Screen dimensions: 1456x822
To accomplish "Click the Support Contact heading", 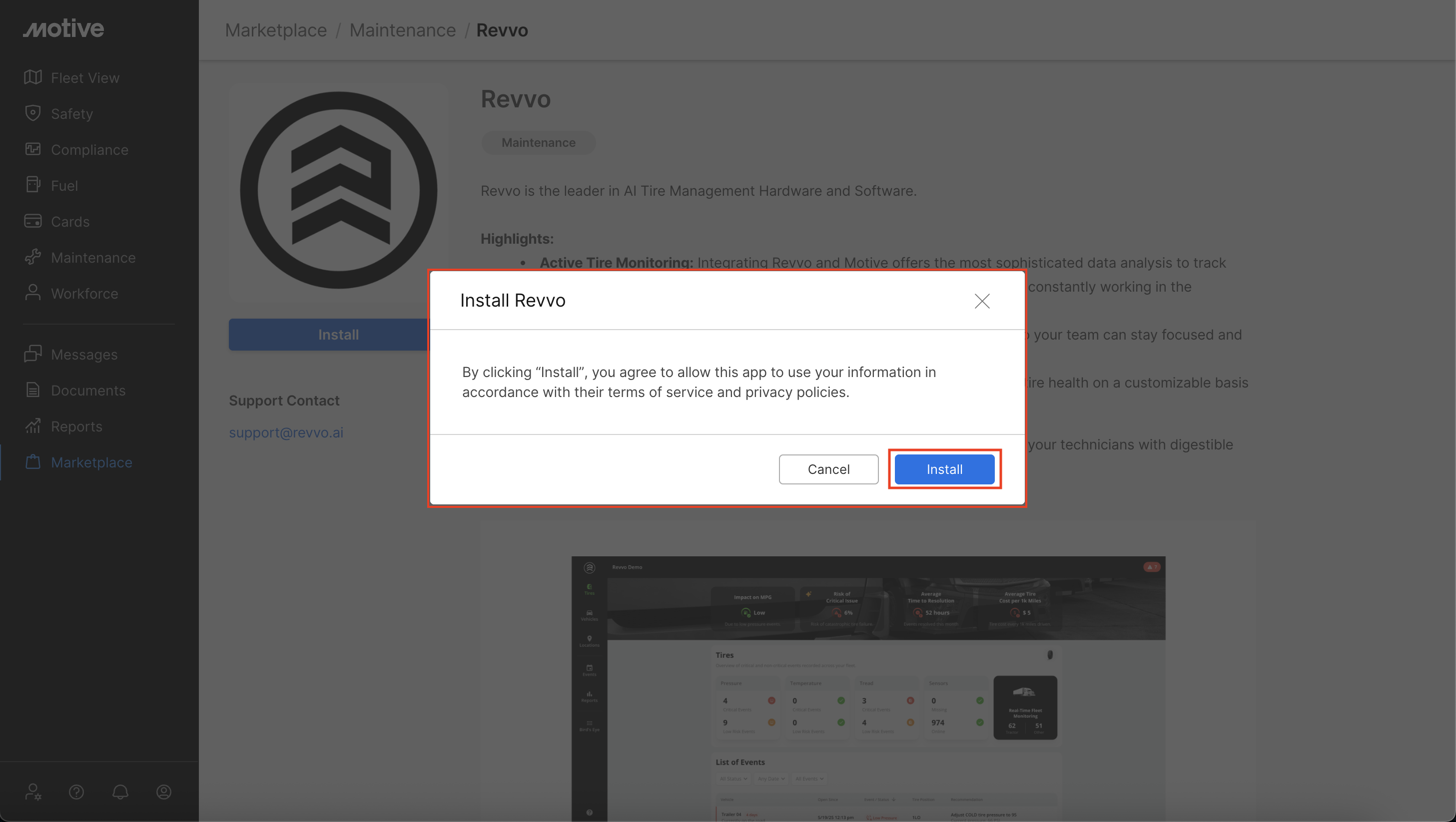I will point(284,401).
